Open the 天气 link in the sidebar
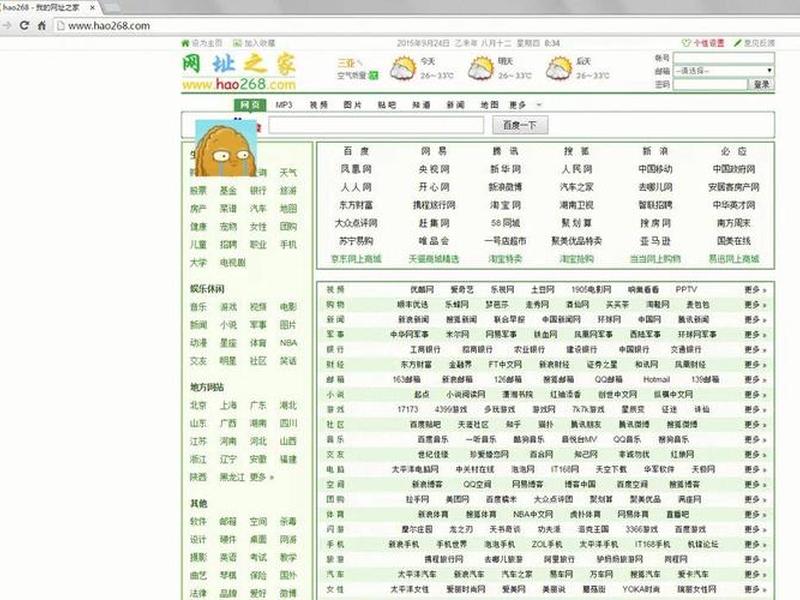800x600 pixels. pos(288,172)
